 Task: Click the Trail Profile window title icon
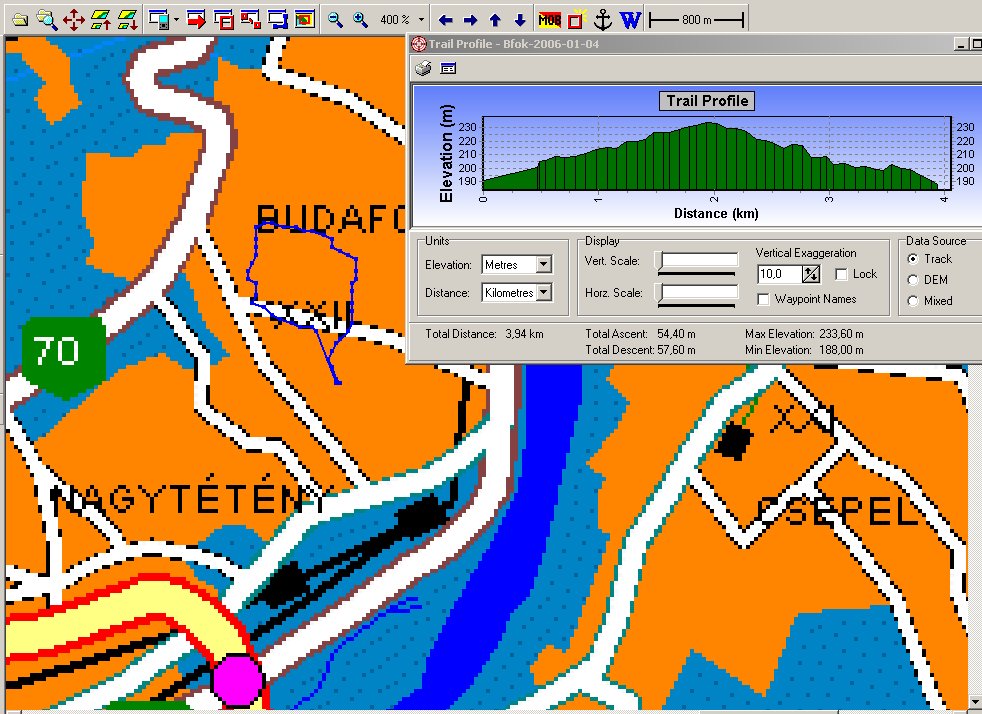click(x=418, y=44)
